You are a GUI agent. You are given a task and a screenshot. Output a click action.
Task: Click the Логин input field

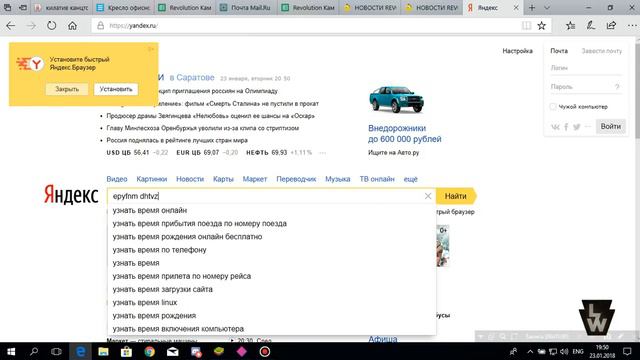click(x=585, y=68)
